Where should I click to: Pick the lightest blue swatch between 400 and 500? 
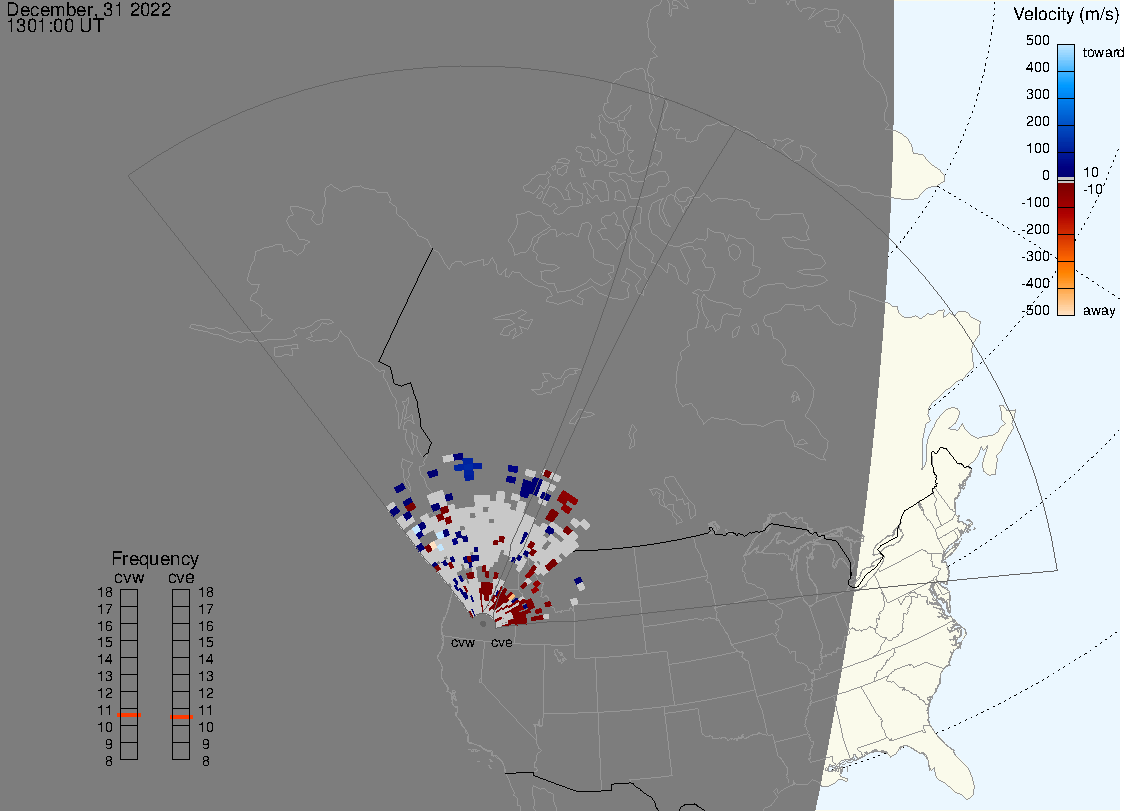[1066, 57]
